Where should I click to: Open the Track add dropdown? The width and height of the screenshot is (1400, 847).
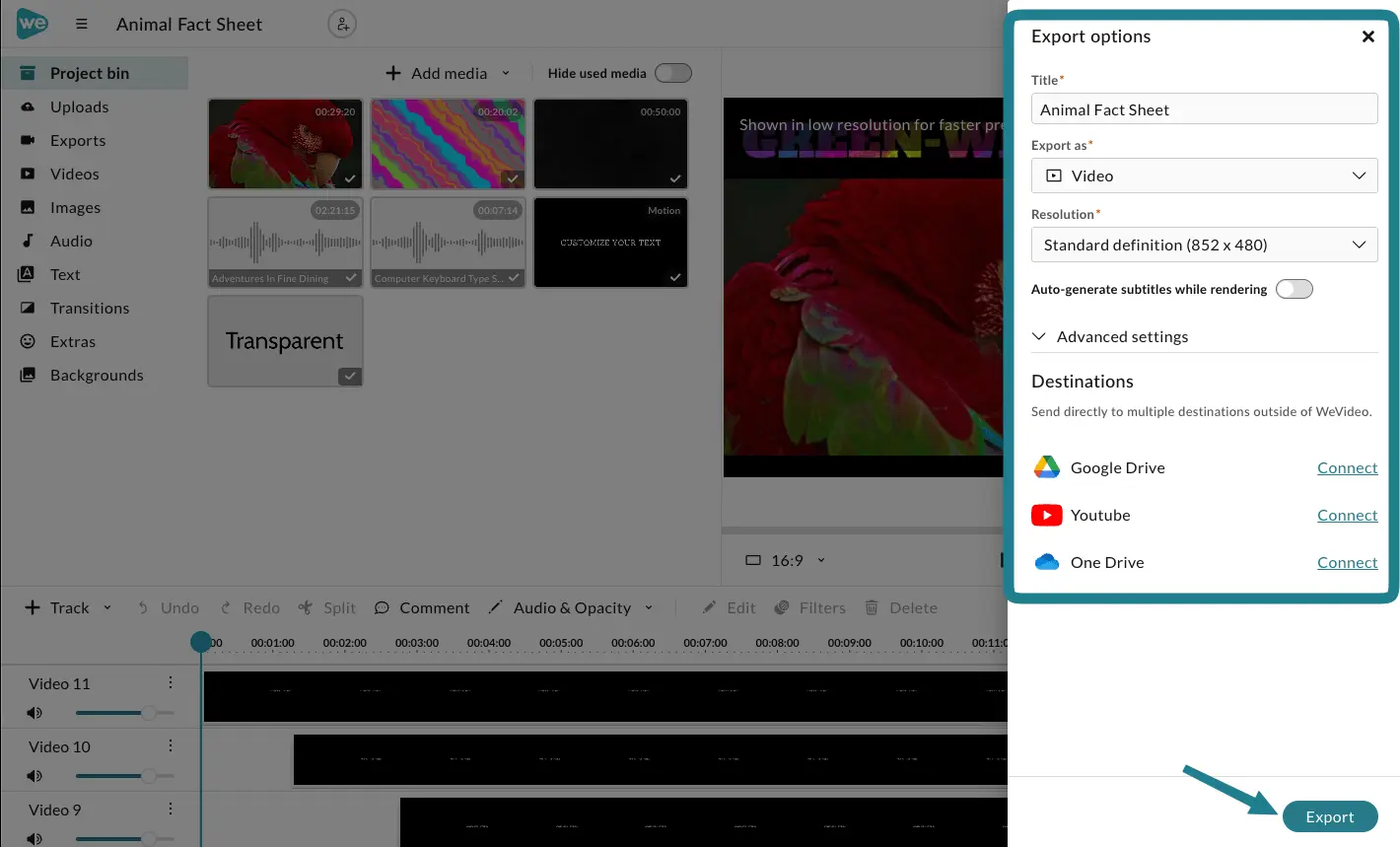(x=106, y=607)
